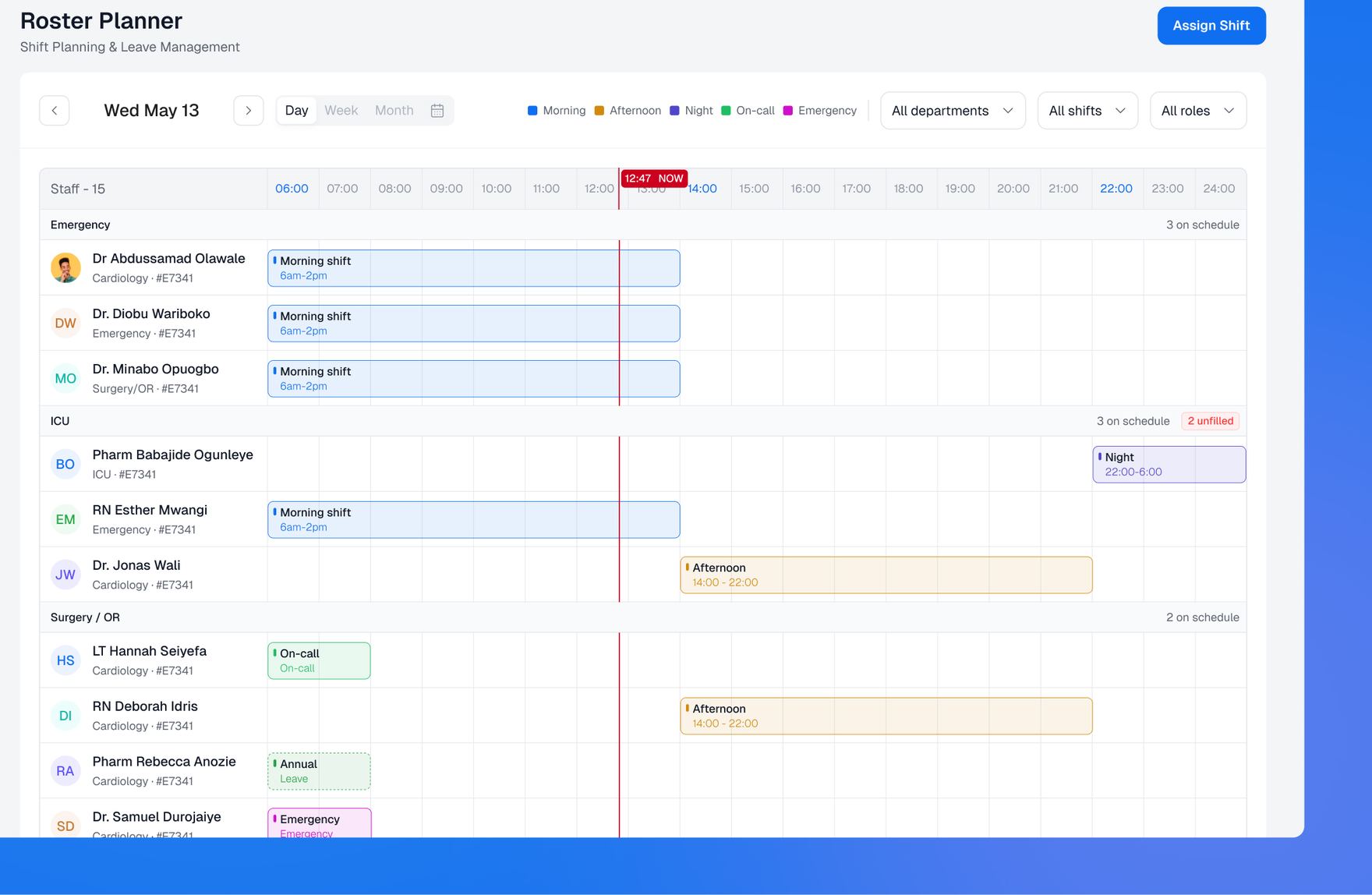Click the 2 unfilled badge in ICU
This screenshot has height=895, width=1372.
1211,421
